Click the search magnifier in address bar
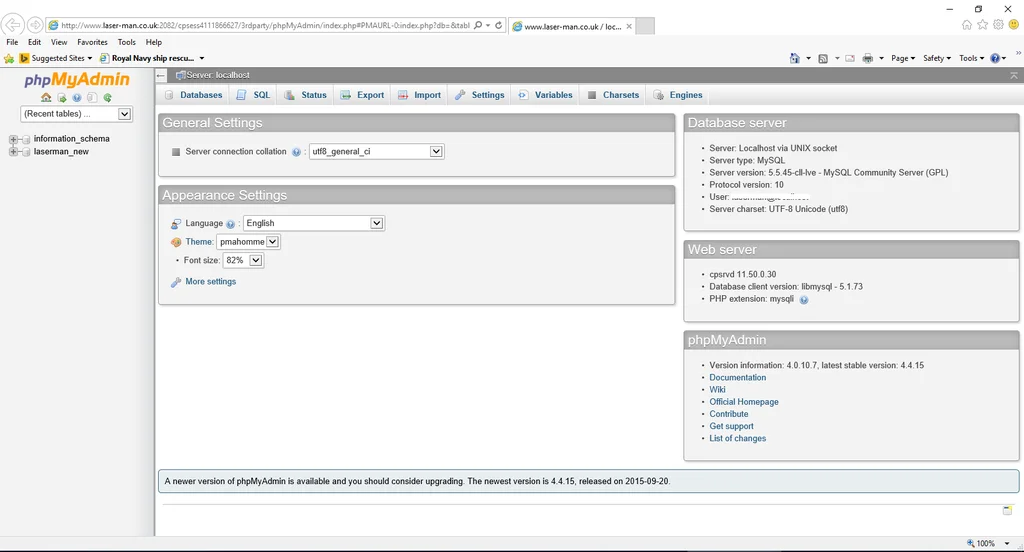Image resolution: width=1024 pixels, height=552 pixels. click(478, 25)
